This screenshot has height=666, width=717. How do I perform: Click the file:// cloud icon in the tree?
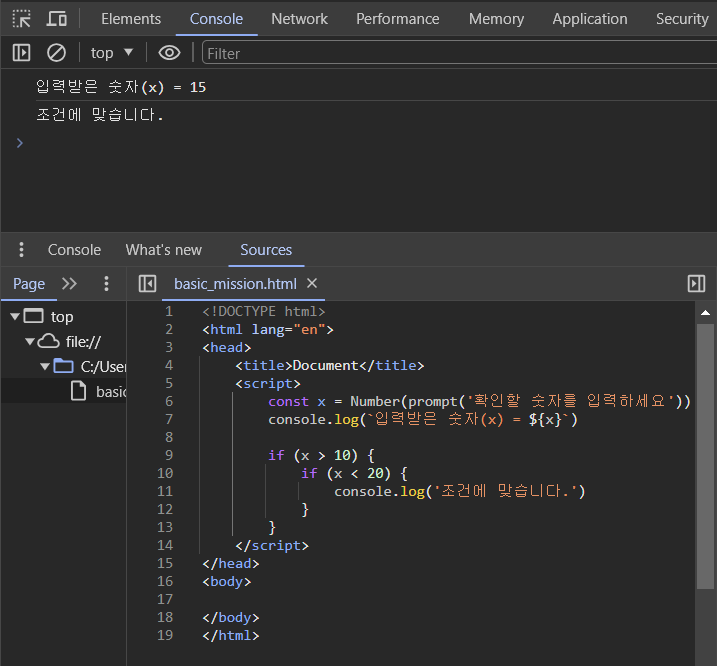pos(48,341)
